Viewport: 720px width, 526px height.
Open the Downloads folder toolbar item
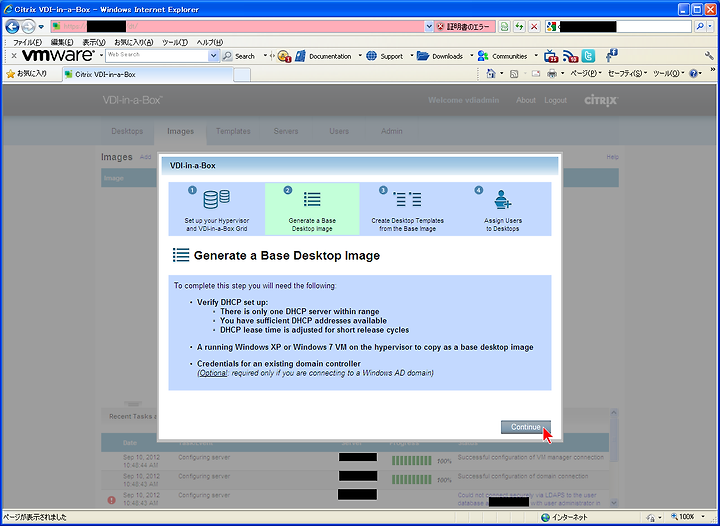[x=440, y=56]
